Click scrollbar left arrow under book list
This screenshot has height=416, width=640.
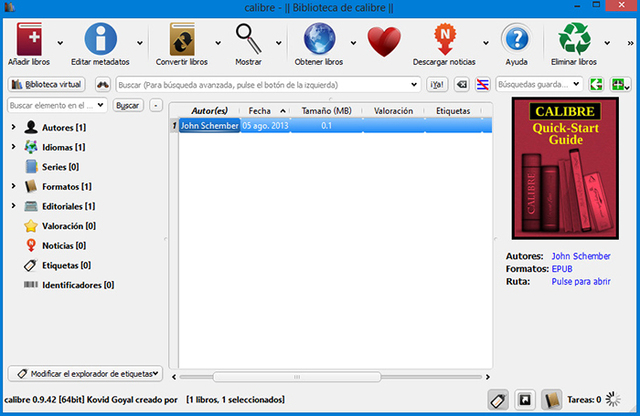click(174, 377)
